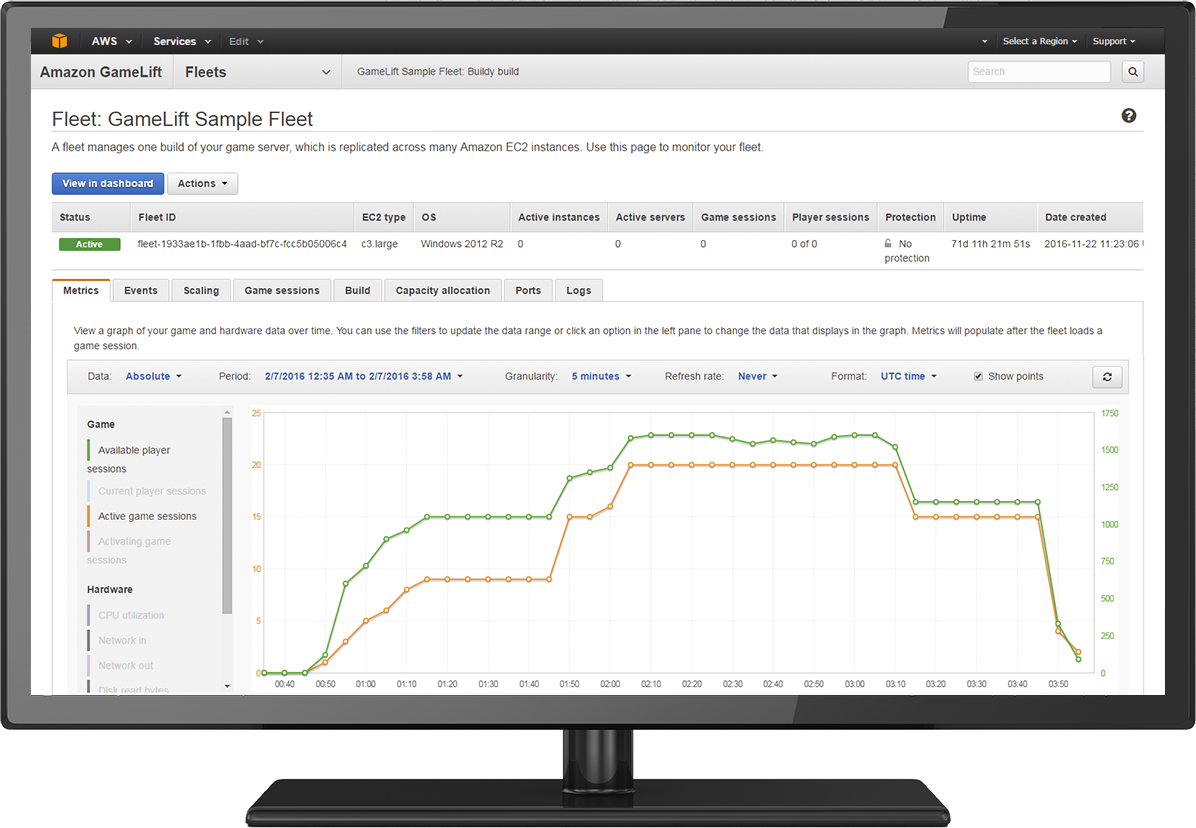Click the AWS orange cube logo
Image resolution: width=1196 pixels, height=828 pixels.
pos(59,41)
